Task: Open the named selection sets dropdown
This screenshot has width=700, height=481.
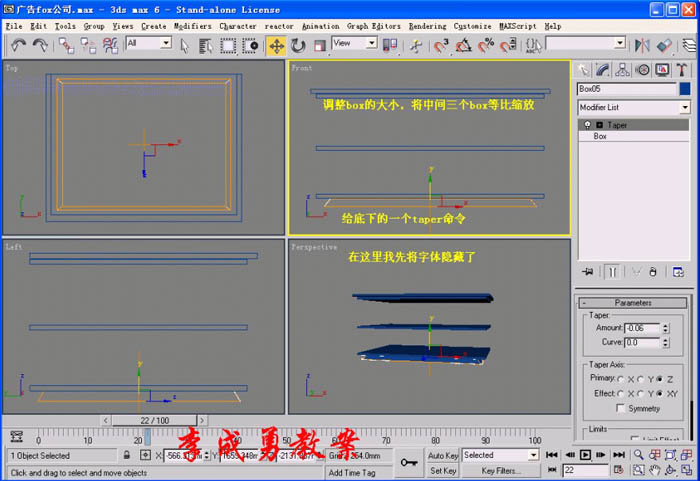Action: pos(620,43)
